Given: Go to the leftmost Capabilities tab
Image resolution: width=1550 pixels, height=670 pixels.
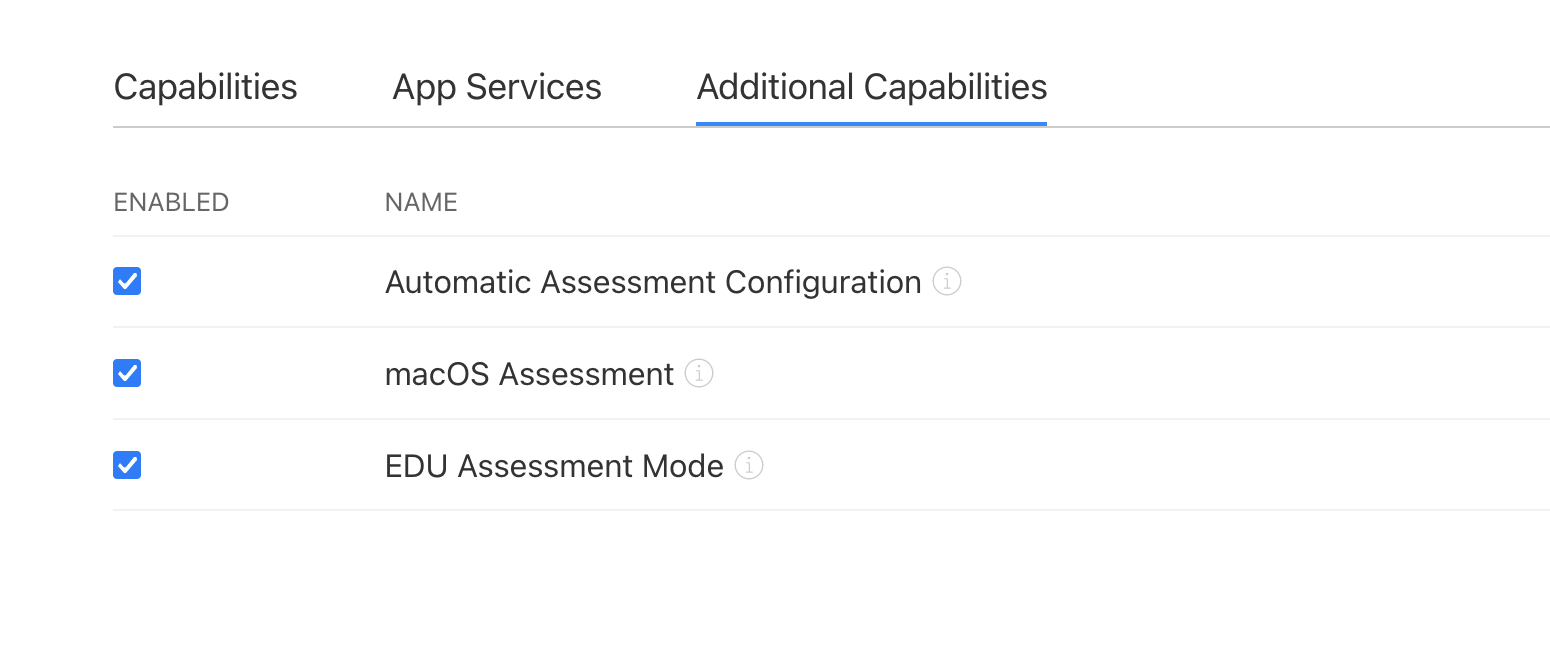Looking at the screenshot, I should pos(206,87).
